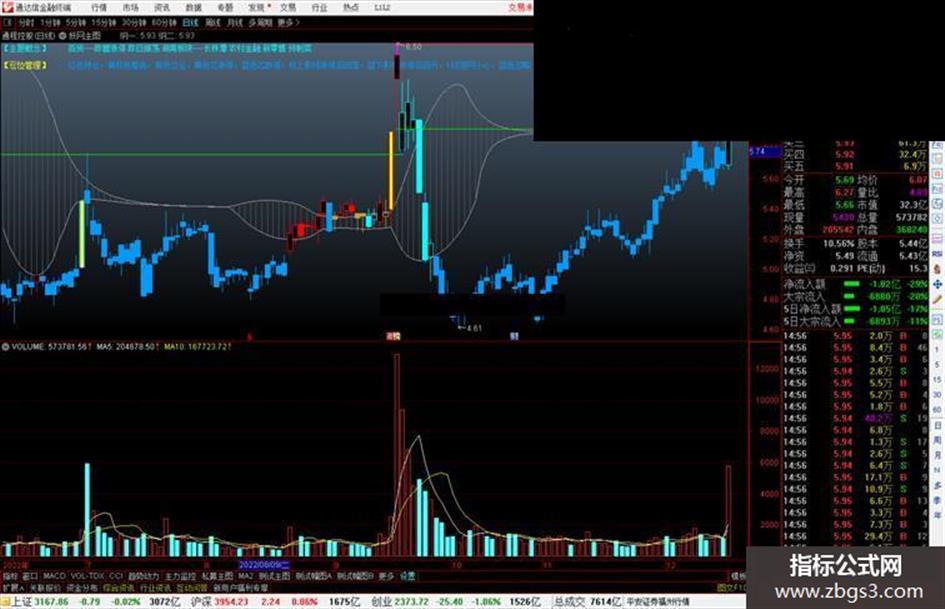Screen dimensions: 945x609
Task: Click the 净流入额 row in quote panel
Action: pyautogui.click(x=855, y=283)
